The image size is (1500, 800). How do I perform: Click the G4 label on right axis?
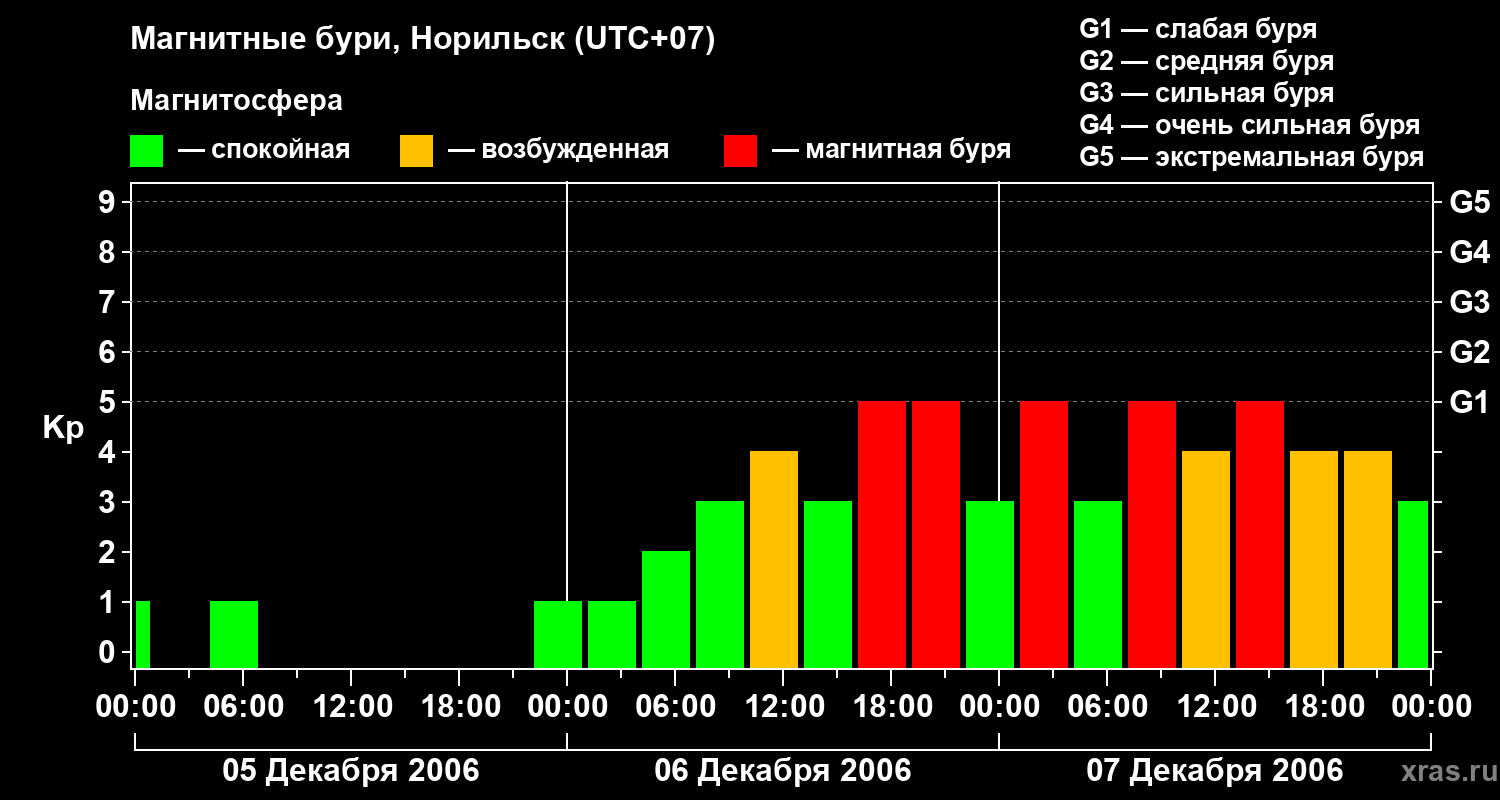1469,252
